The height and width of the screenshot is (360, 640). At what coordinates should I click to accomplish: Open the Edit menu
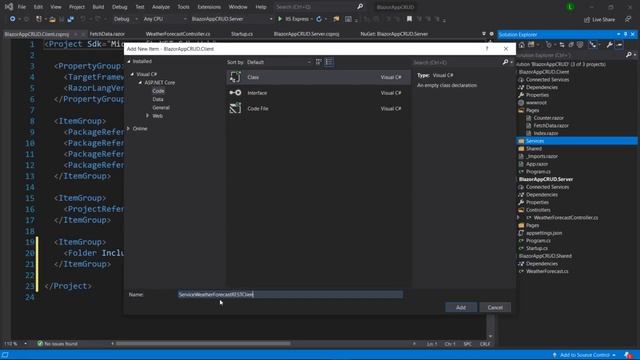[x=38, y=7]
